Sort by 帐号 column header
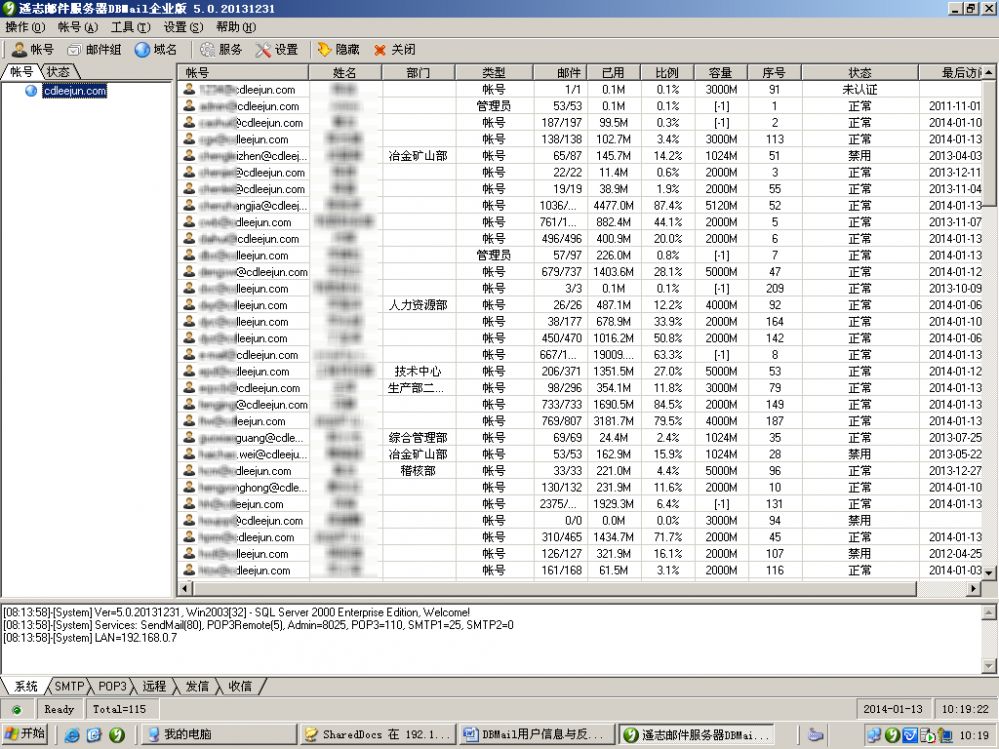Viewport: 999px width, 749px height. point(243,73)
